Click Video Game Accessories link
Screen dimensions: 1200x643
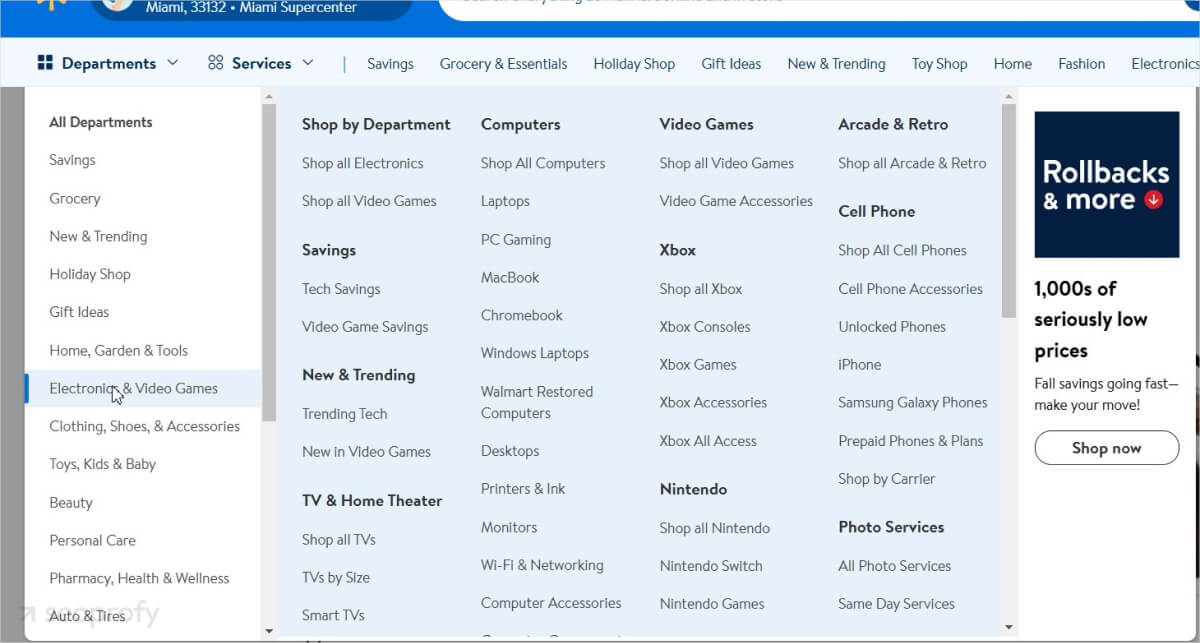click(x=736, y=201)
